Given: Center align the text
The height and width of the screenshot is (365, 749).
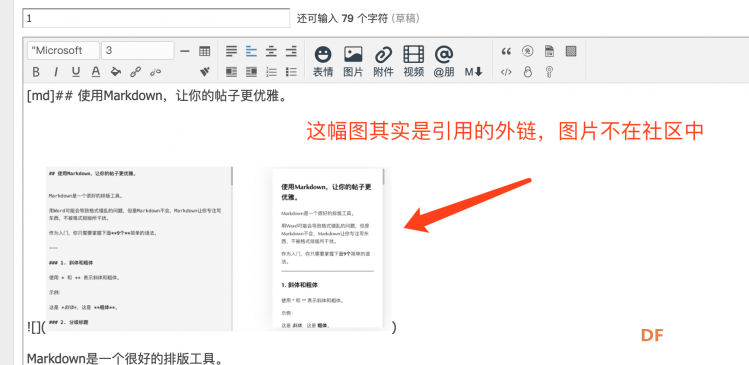Looking at the screenshot, I should click(x=271, y=51).
